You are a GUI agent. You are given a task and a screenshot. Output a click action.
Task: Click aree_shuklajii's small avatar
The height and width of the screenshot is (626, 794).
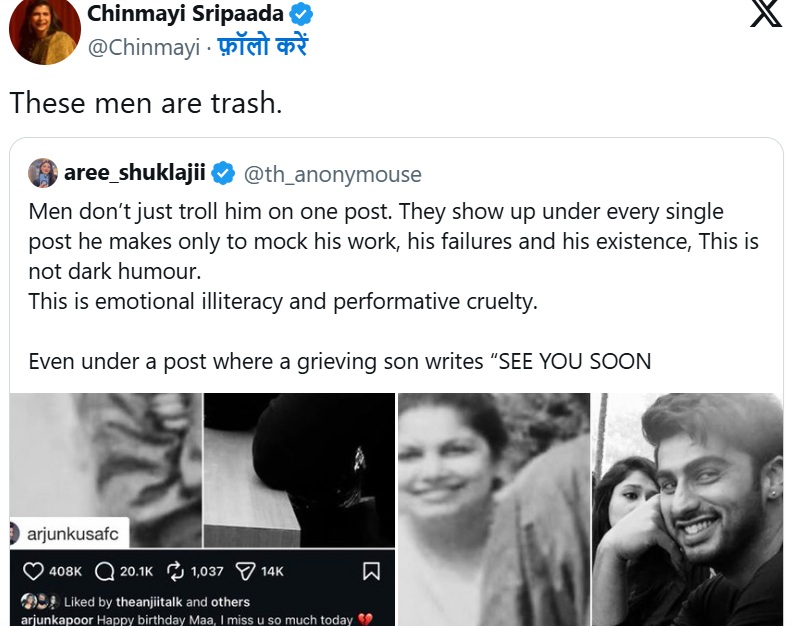click(x=43, y=173)
